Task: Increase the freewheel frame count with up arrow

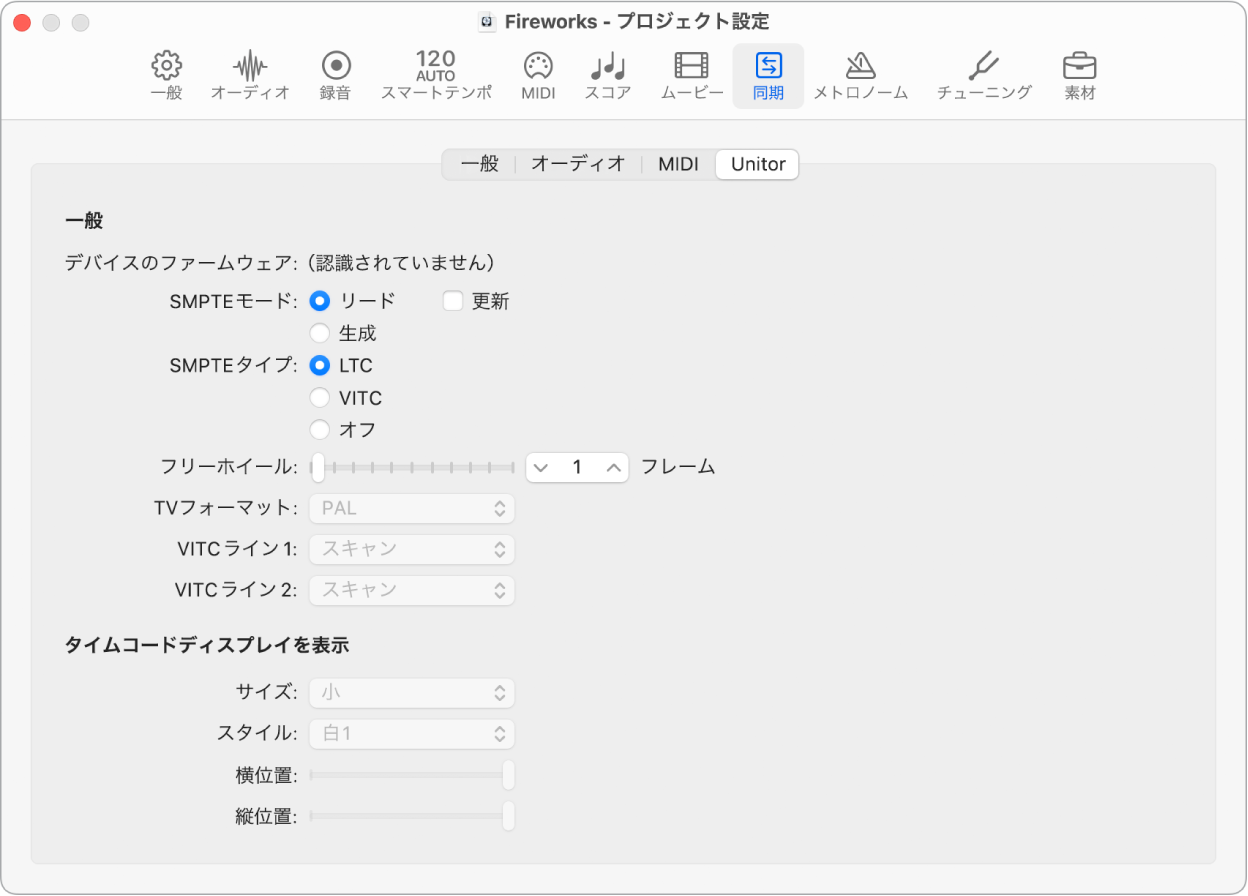Action: [x=612, y=467]
